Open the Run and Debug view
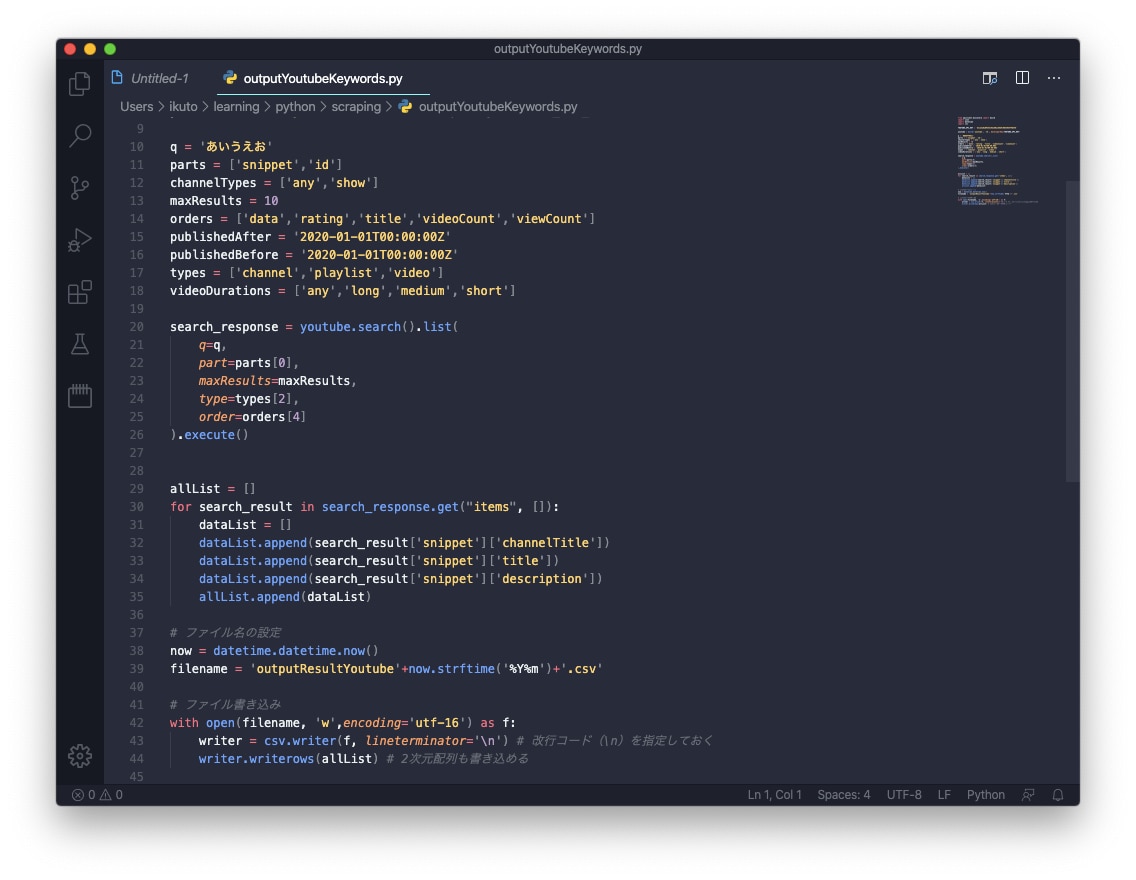 pos(80,240)
